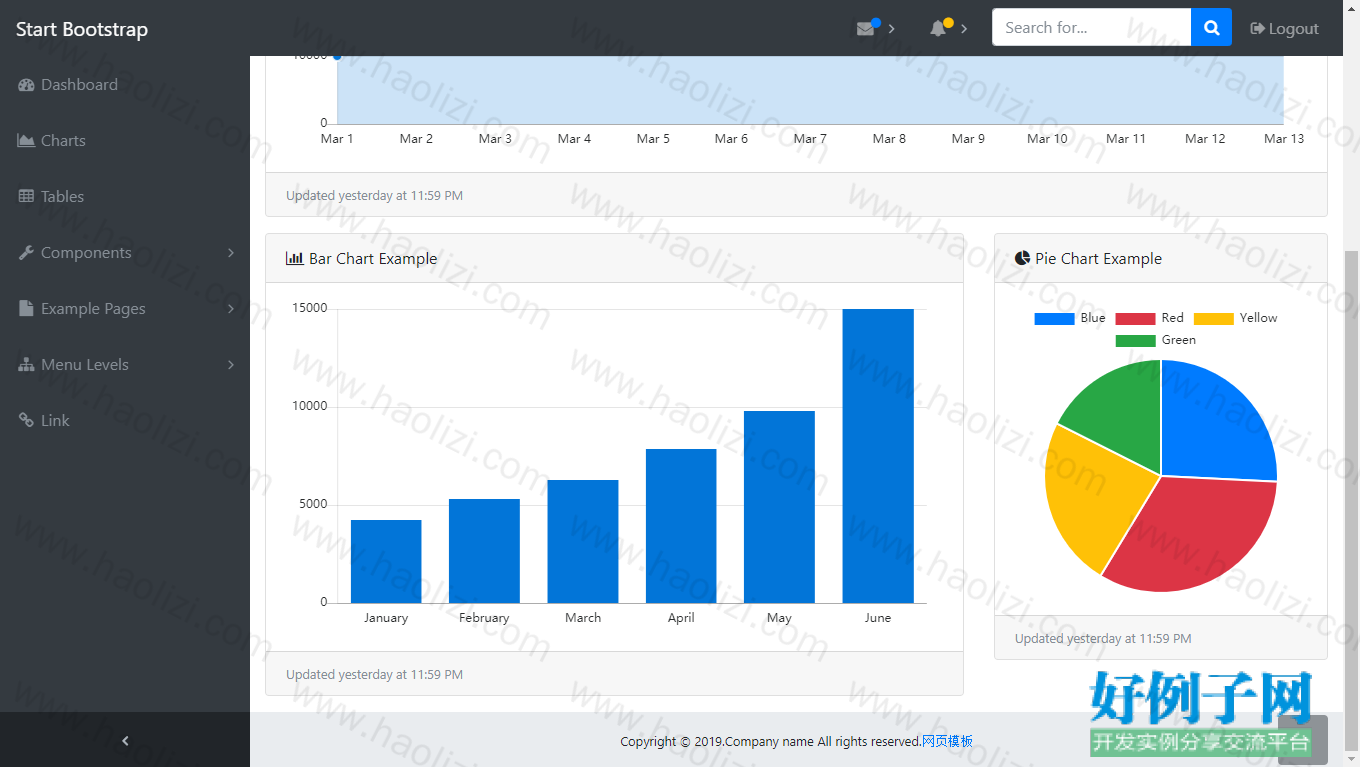
Task: Click the Bar Chart Example heading text
Action: [x=373, y=258]
